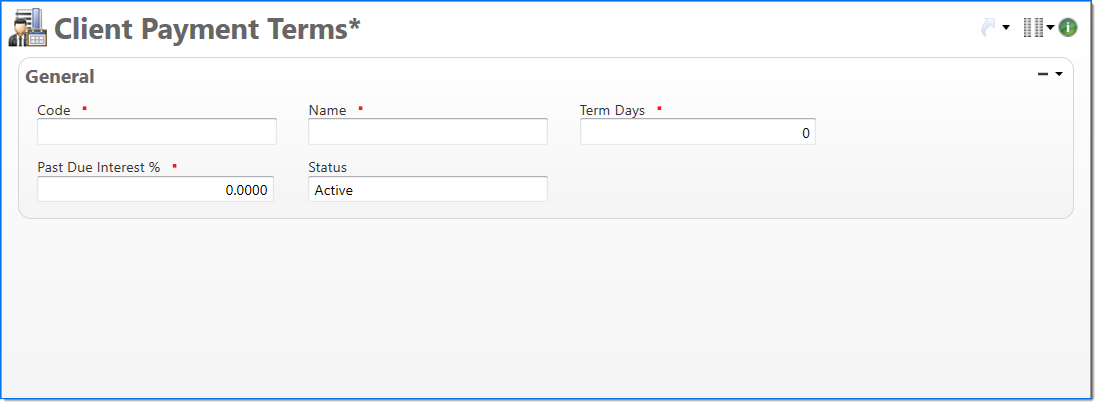Open the Status field showing Active
The width and height of the screenshot is (1098, 405).
coord(428,189)
